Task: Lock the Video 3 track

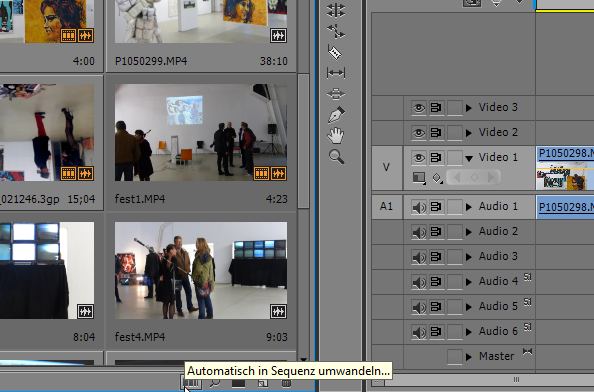Action: tap(455, 108)
